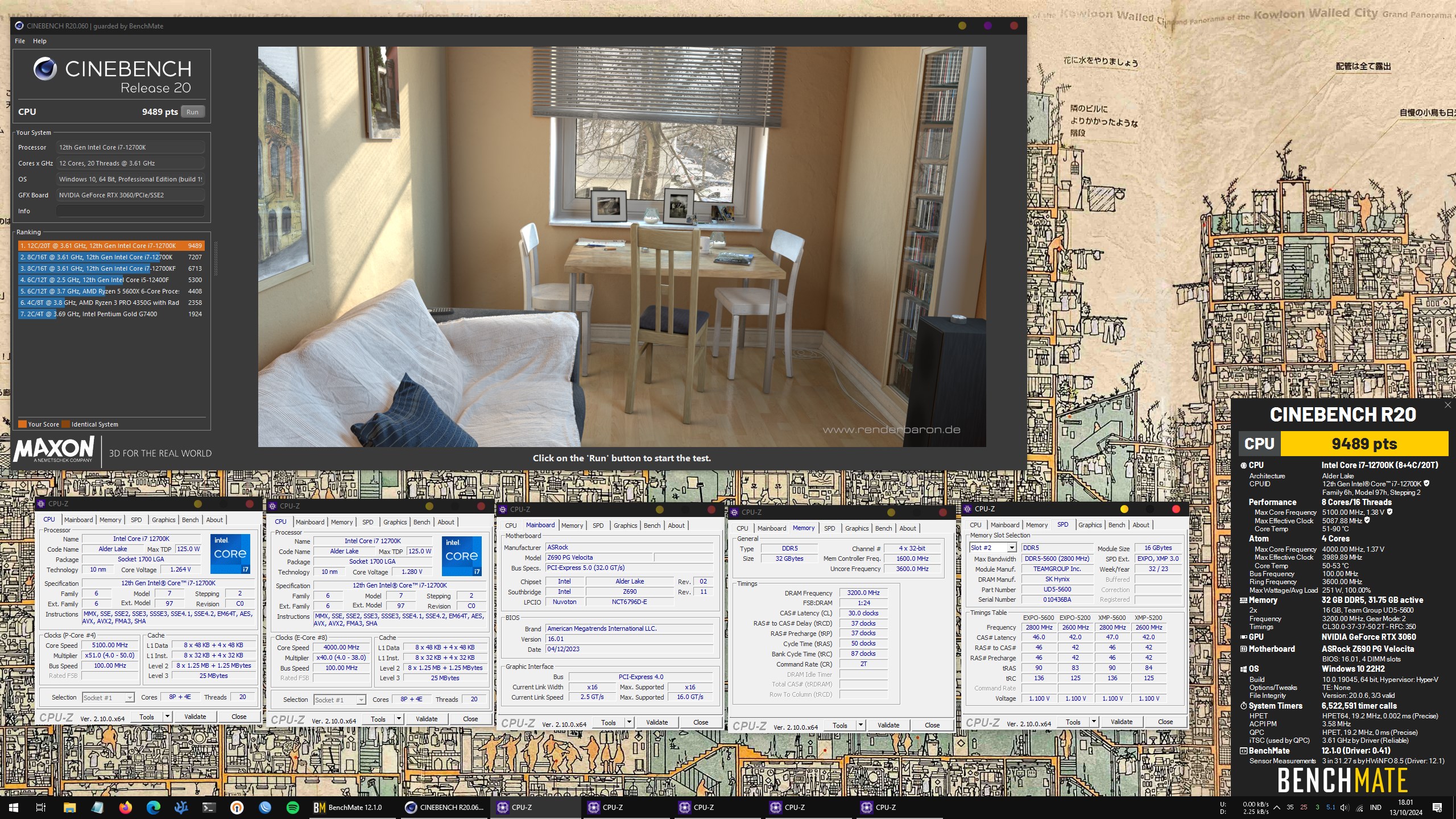This screenshot has height=819, width=1456.
Task: Open the Socket #1 selection dropdown in P-Core CPU-Z
Action: (x=130, y=697)
